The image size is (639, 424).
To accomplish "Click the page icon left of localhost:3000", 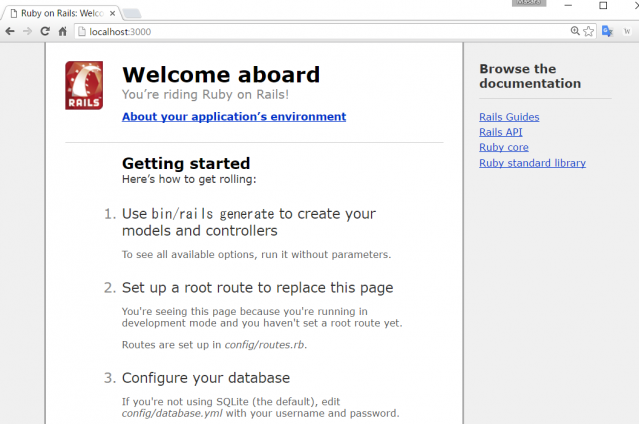I will 82,31.
